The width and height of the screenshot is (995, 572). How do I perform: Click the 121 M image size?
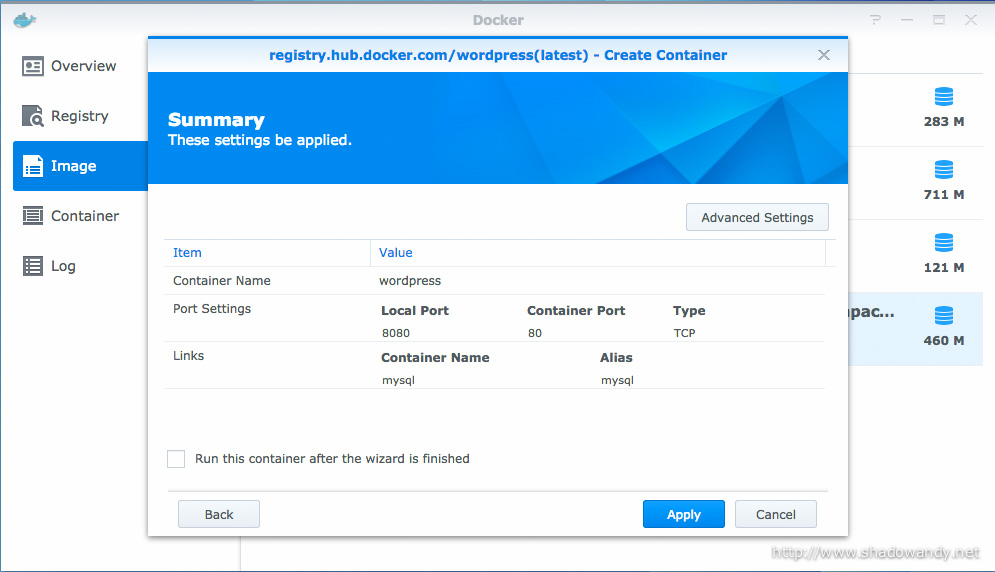[x=944, y=267]
